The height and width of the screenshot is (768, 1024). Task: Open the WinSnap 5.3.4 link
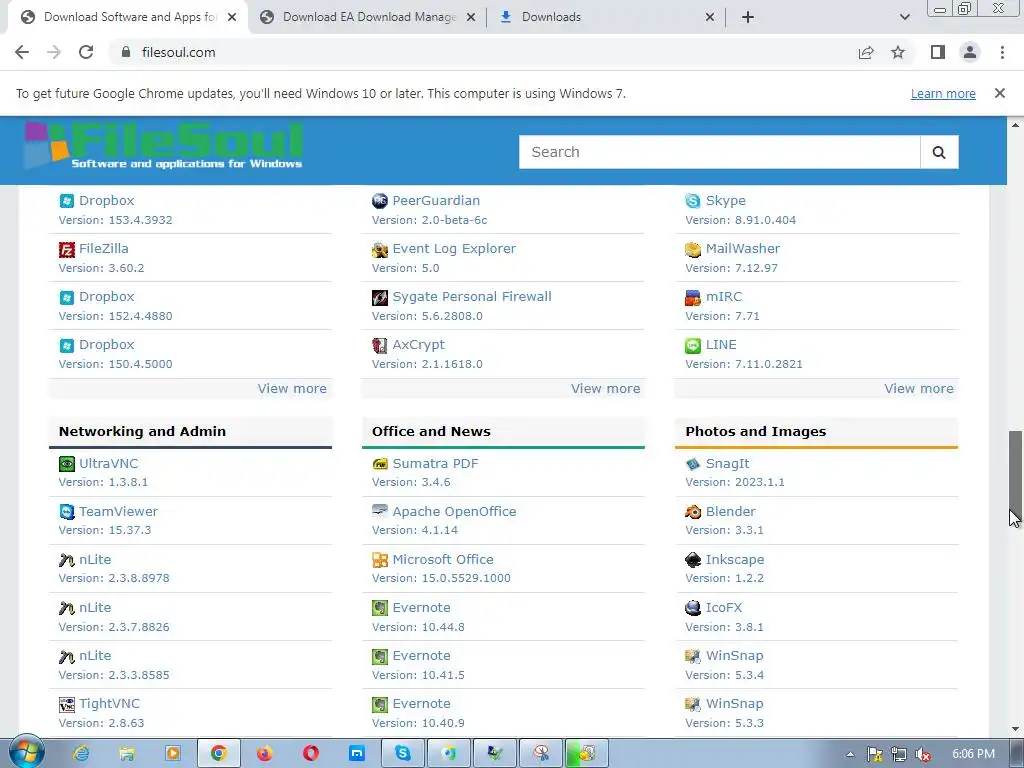pyautogui.click(x=734, y=656)
